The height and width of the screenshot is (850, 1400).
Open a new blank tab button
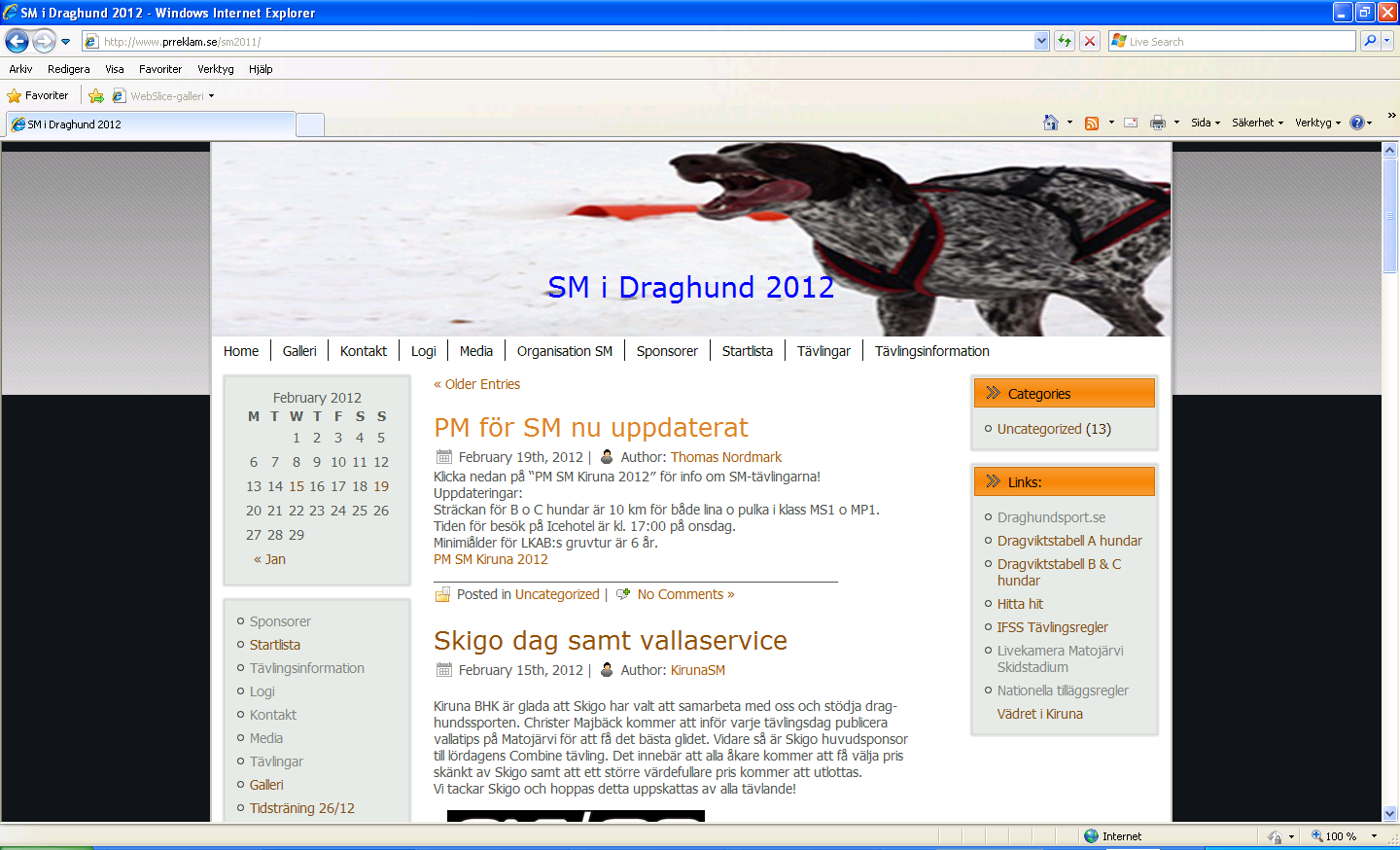(x=309, y=125)
